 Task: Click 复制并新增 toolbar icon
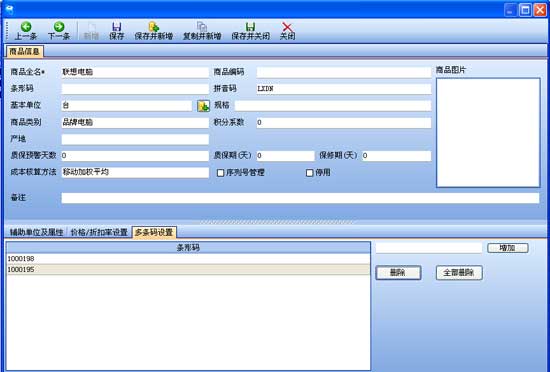[202, 31]
